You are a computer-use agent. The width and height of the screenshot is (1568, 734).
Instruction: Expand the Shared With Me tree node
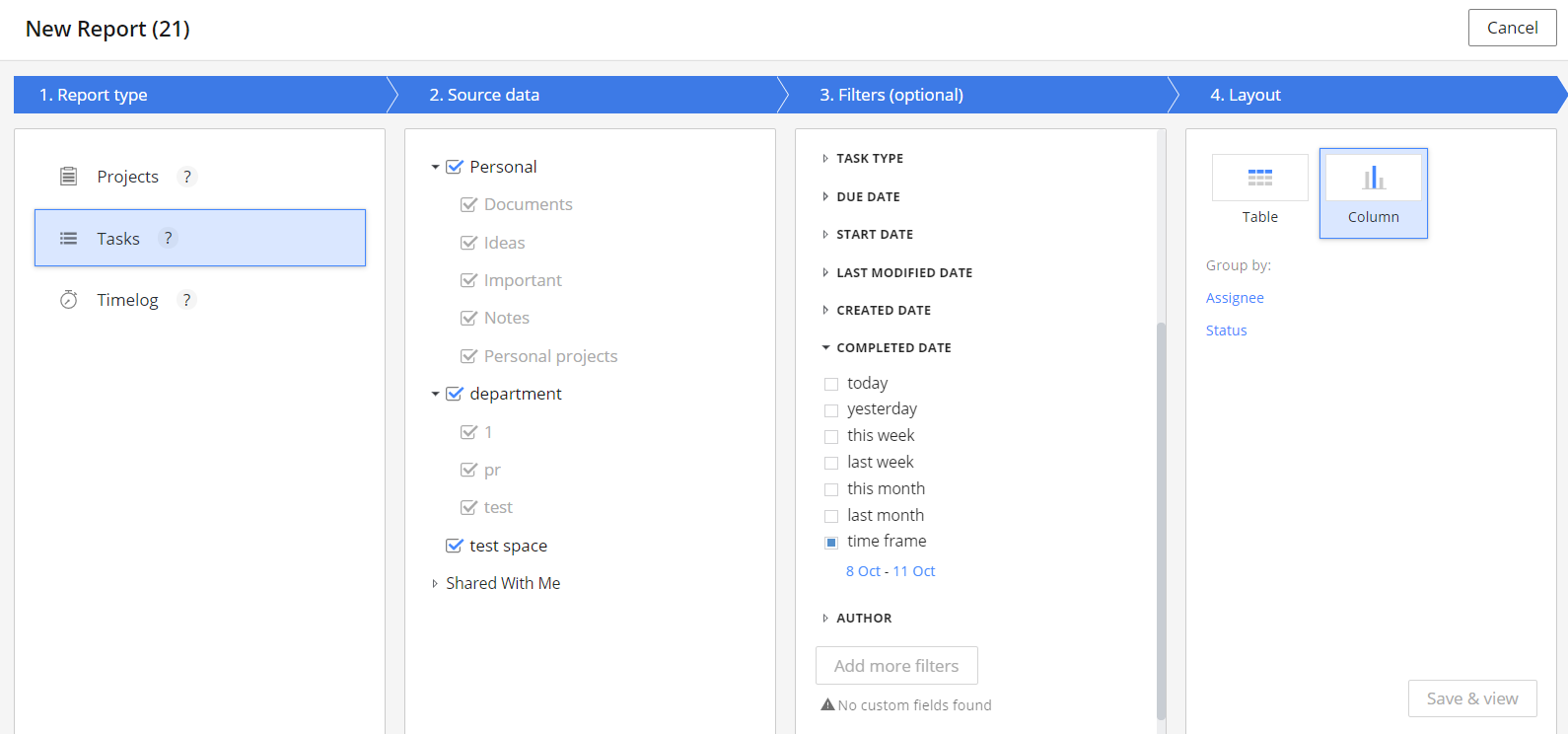(435, 584)
